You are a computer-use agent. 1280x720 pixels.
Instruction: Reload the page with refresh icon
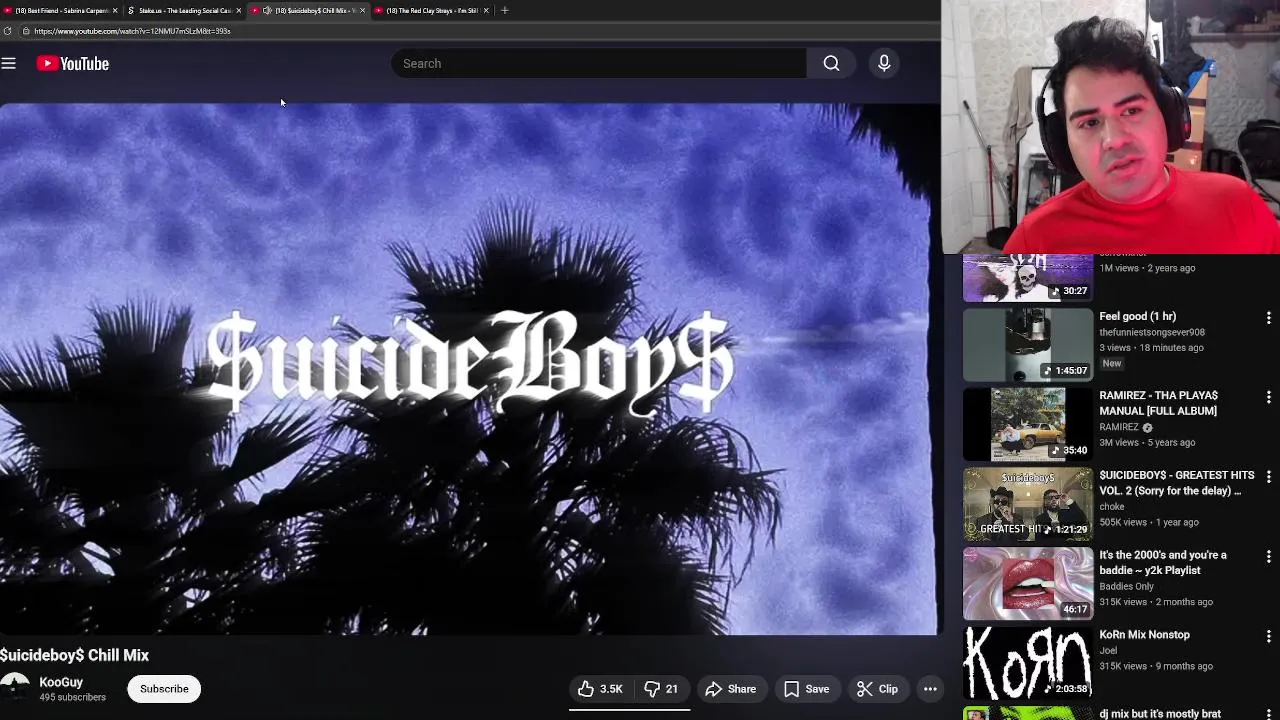(x=7, y=31)
